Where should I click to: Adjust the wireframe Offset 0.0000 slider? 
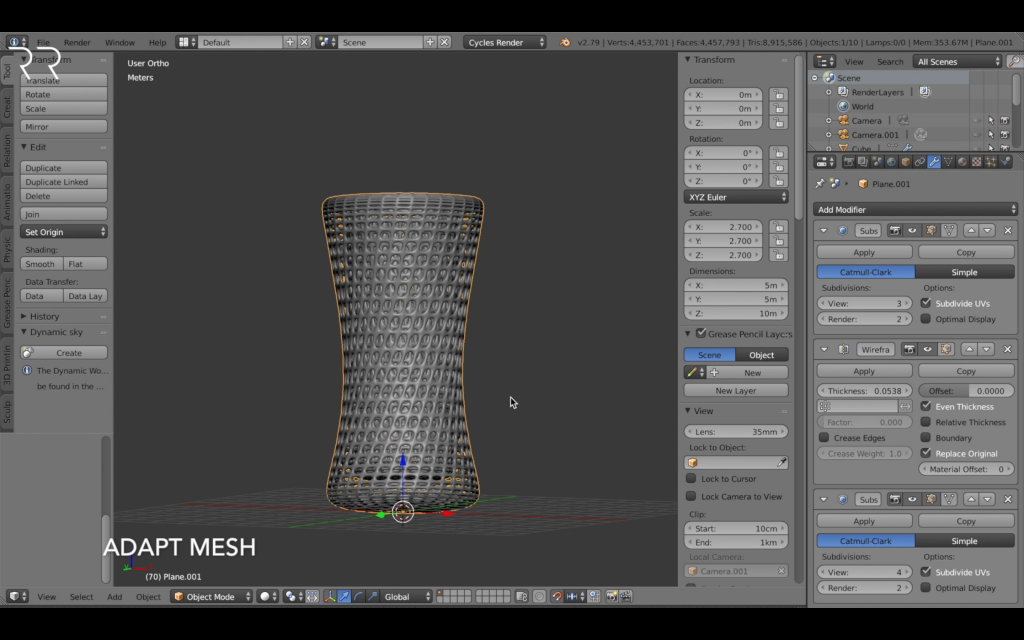966,391
